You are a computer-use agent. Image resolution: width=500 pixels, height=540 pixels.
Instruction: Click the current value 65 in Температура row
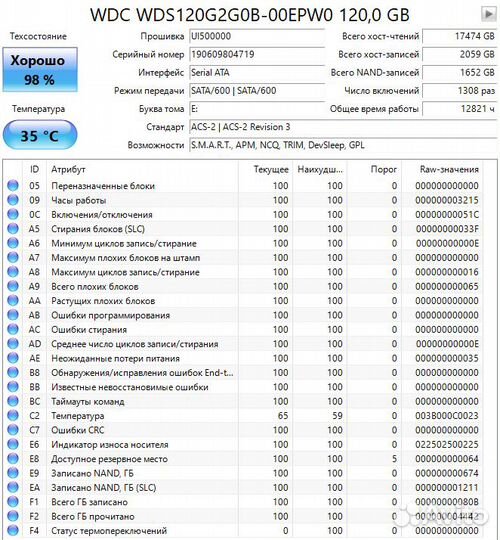point(283,416)
